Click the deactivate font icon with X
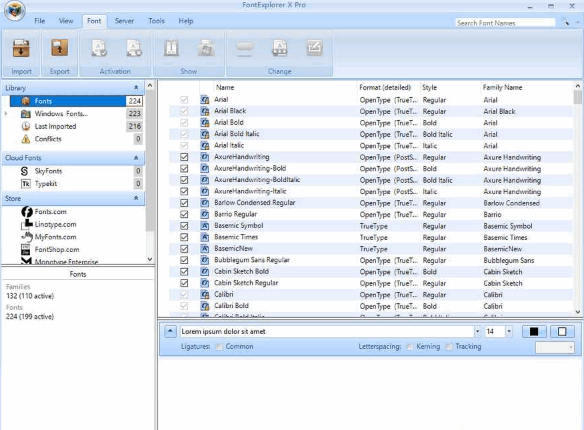The height and width of the screenshot is (430, 584). (x=134, y=48)
